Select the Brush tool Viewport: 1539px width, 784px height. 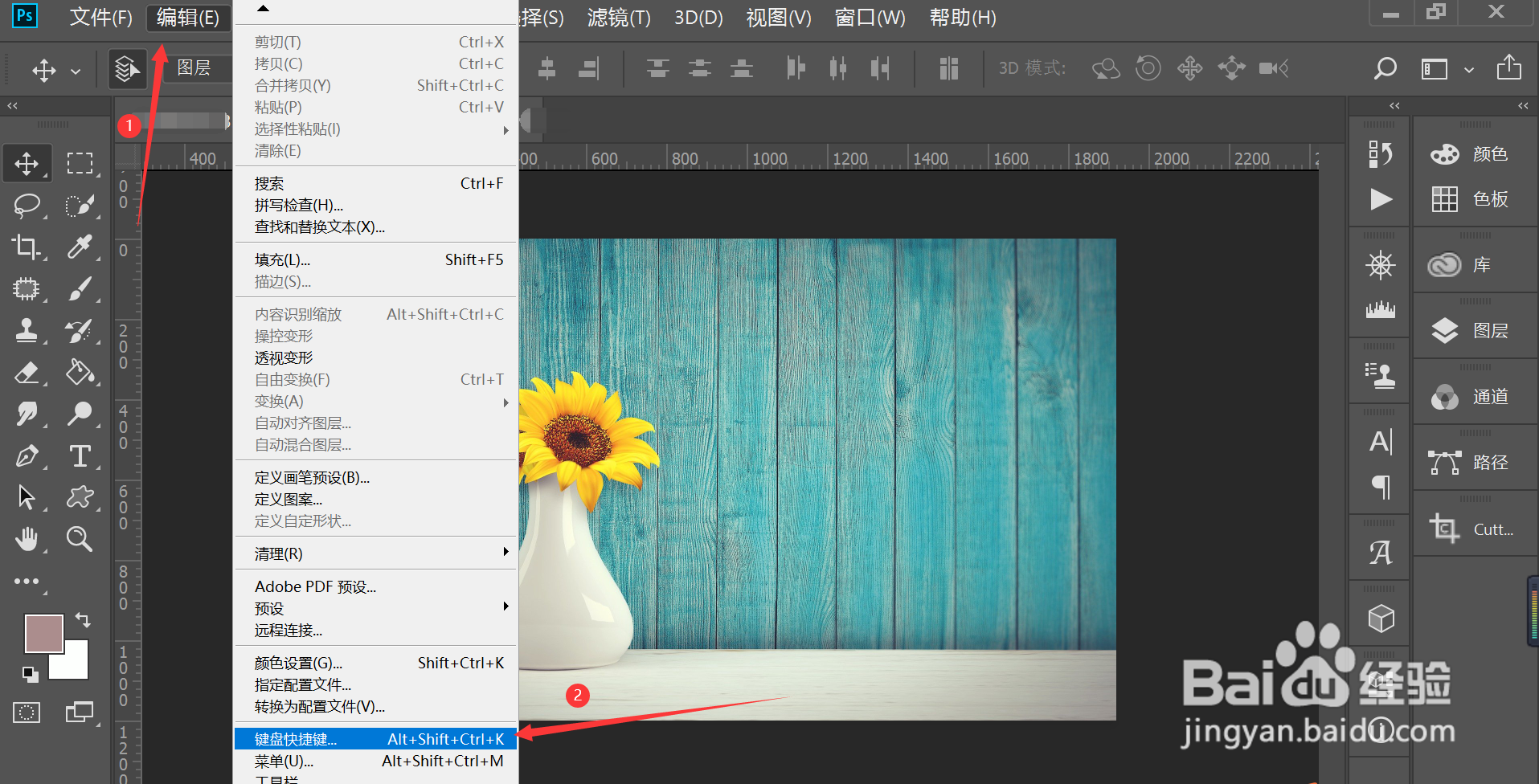coord(80,289)
